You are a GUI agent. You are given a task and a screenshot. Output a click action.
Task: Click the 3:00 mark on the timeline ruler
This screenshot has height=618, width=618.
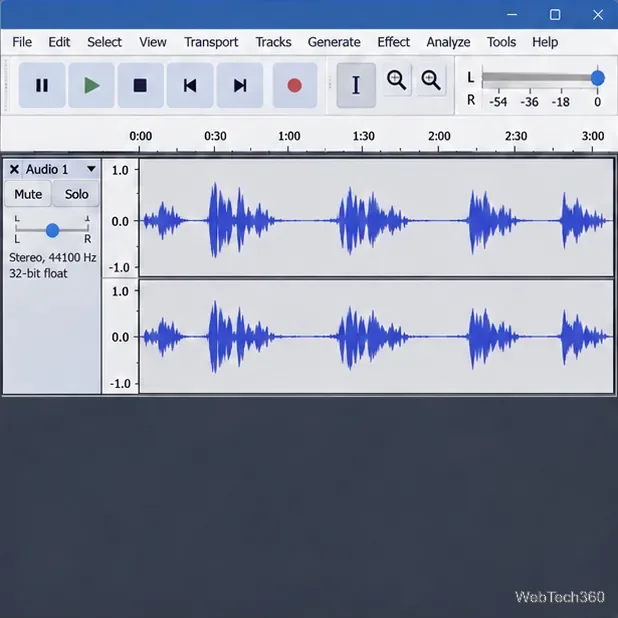[593, 136]
